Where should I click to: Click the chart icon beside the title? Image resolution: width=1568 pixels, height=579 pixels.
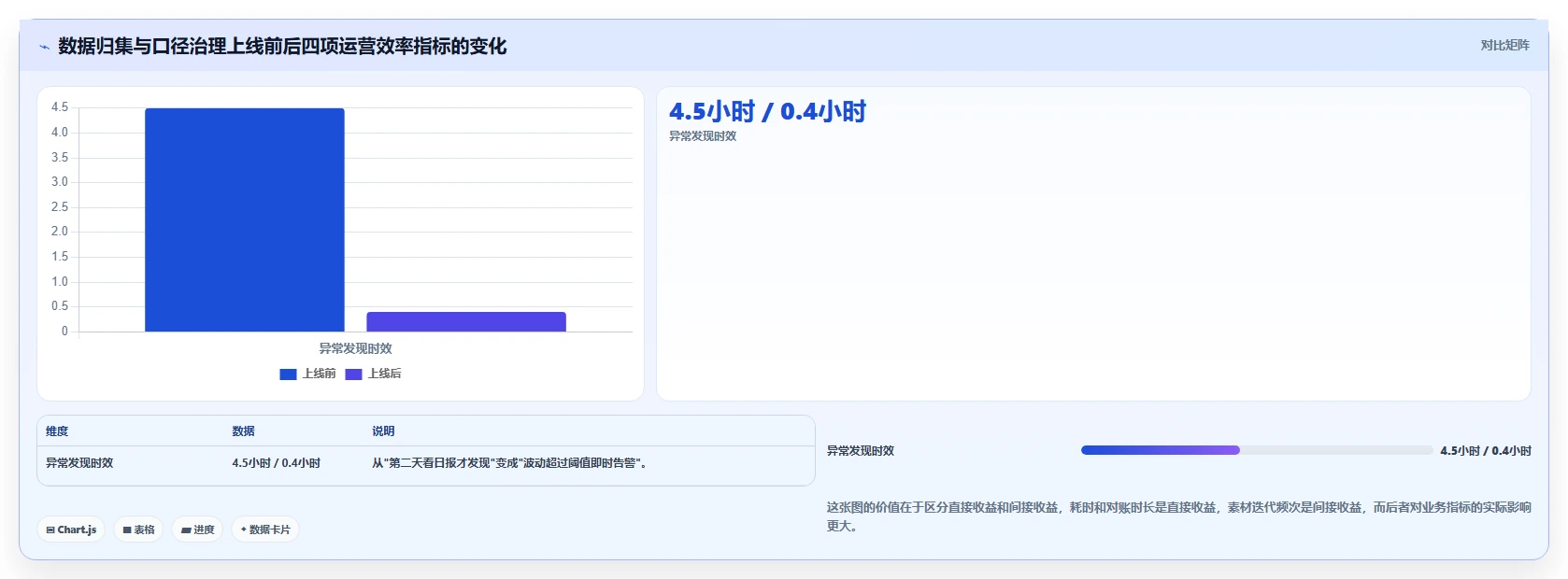coord(44,47)
